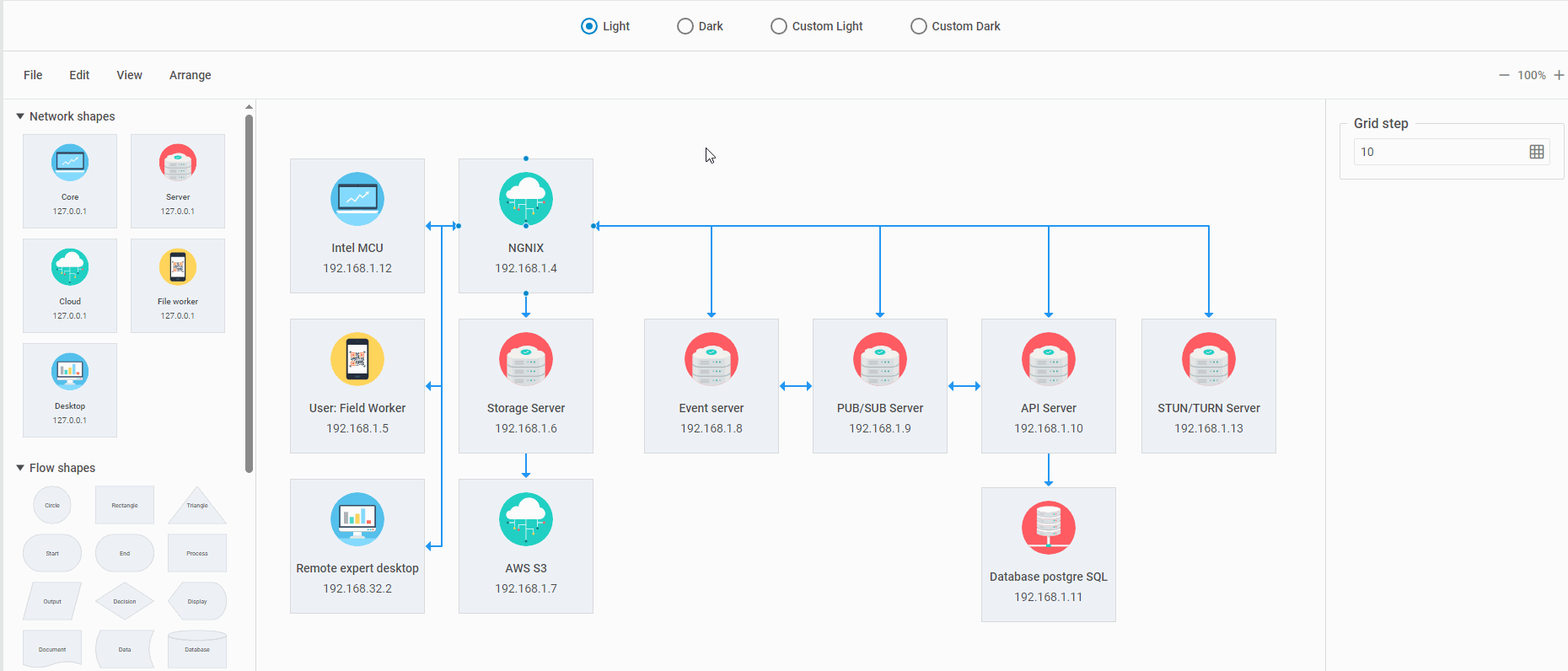The height and width of the screenshot is (671, 1568).
Task: Pick the Cloud shape from the palette
Action: 70,285
